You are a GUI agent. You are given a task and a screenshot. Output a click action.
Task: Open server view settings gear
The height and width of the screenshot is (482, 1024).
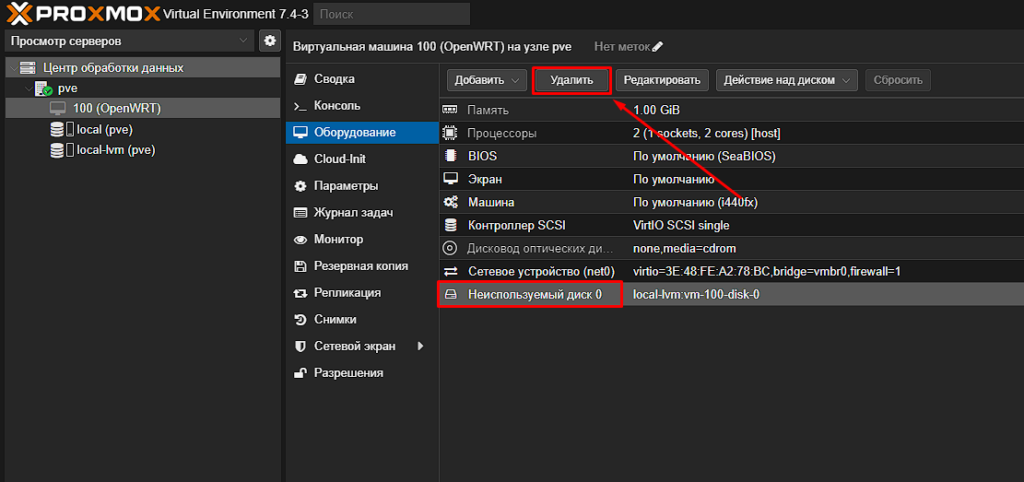click(269, 40)
